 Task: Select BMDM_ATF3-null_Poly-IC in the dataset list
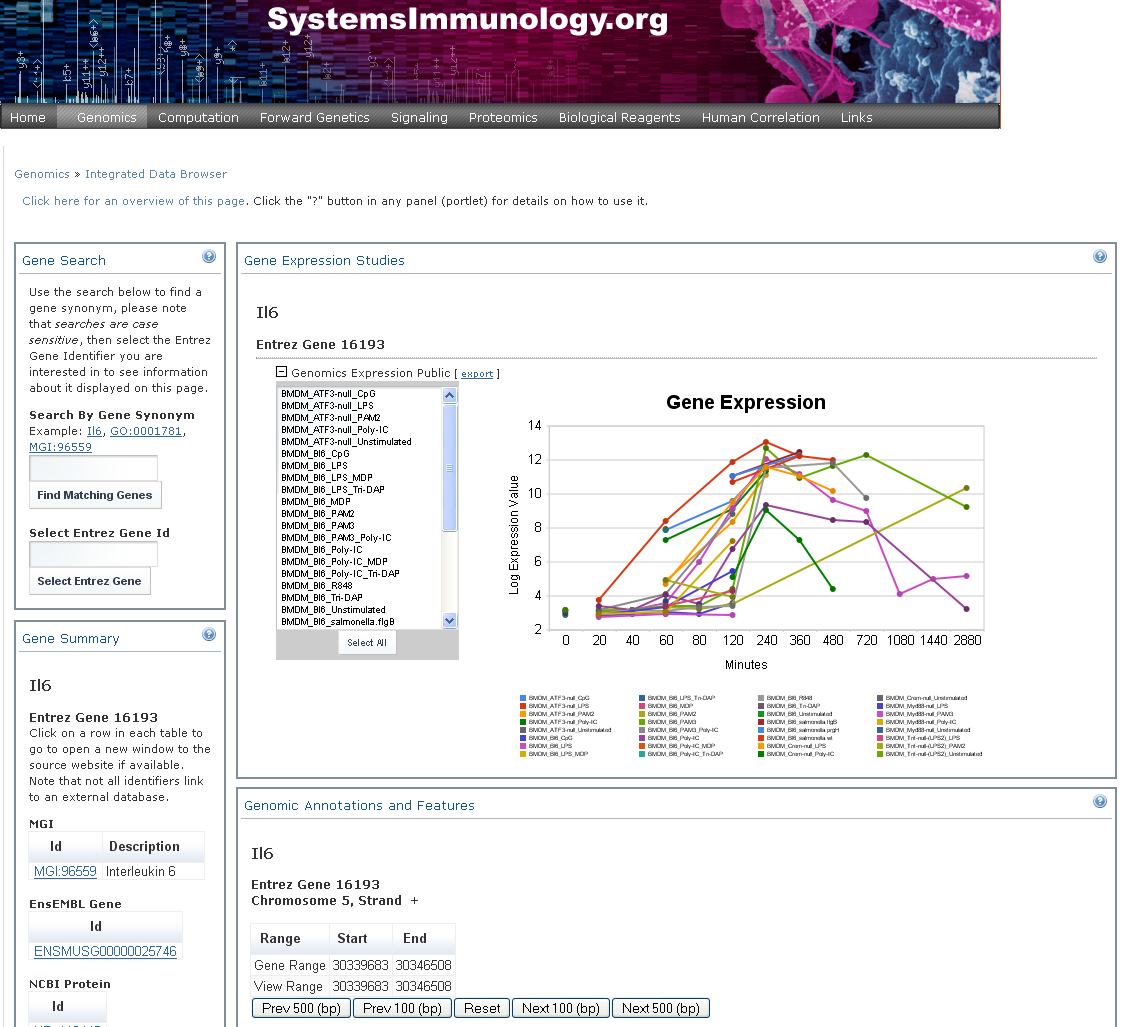tap(360, 430)
